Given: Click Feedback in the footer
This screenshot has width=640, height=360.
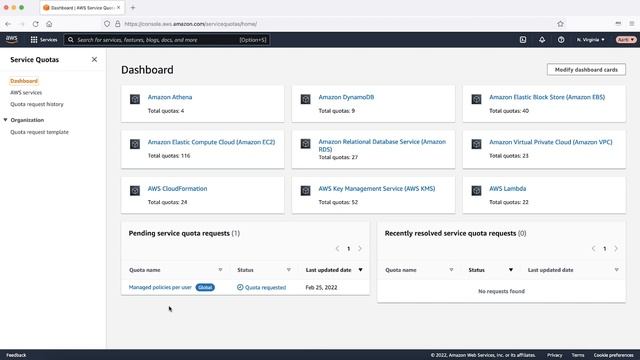Looking at the screenshot, I should tap(16, 355).
